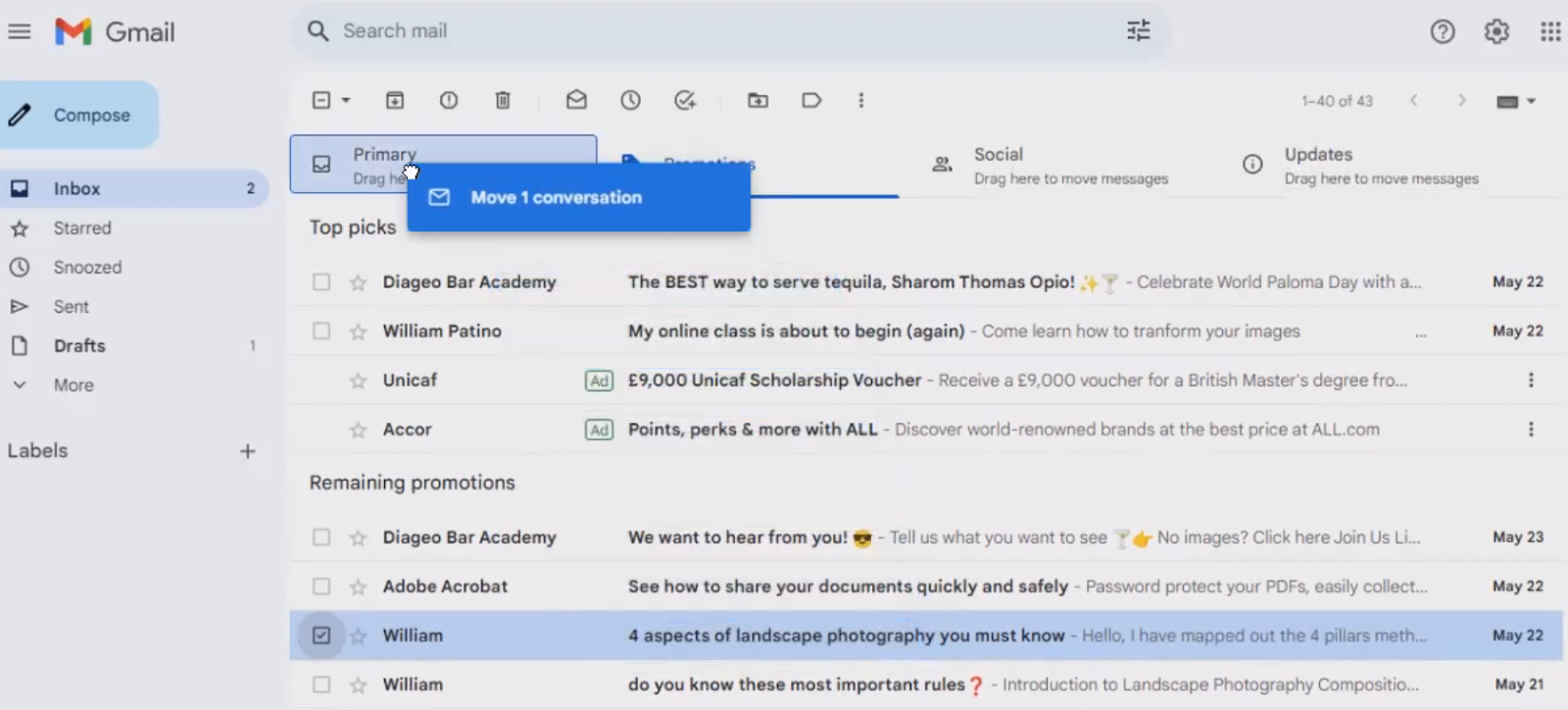This screenshot has width=1568, height=710.
Task: Star the Diageo Bar Academy tequila email
Action: [358, 282]
